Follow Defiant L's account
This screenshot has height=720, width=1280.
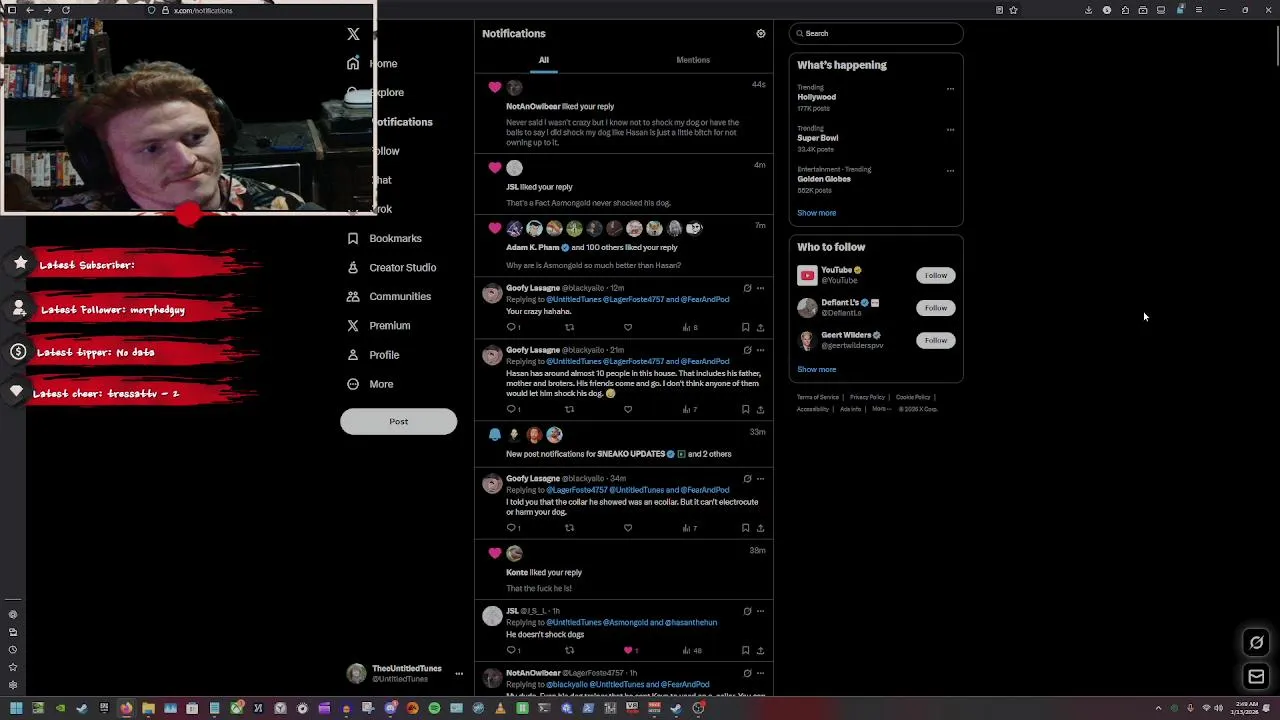935,308
